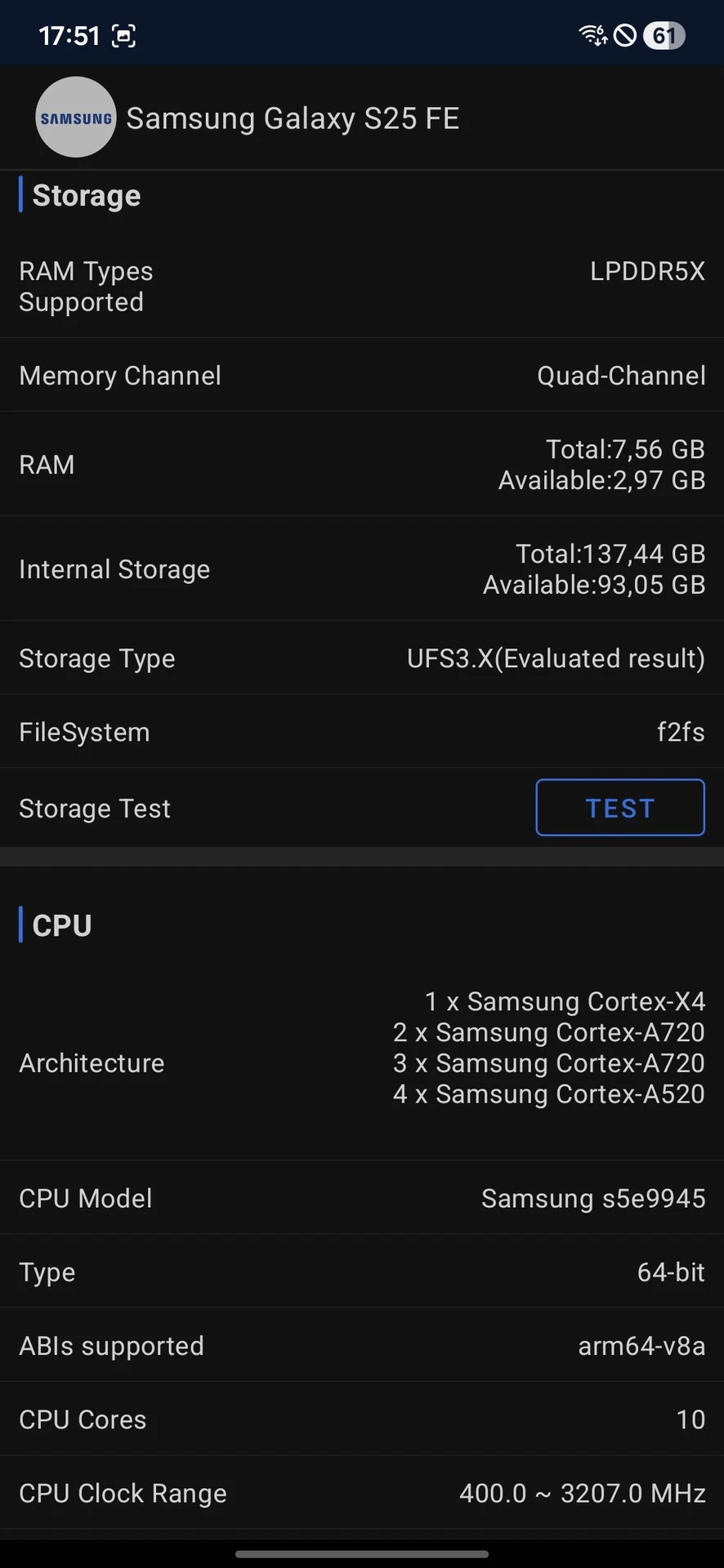
Task: Tap the UFS3.X Storage Type value
Action: [556, 658]
